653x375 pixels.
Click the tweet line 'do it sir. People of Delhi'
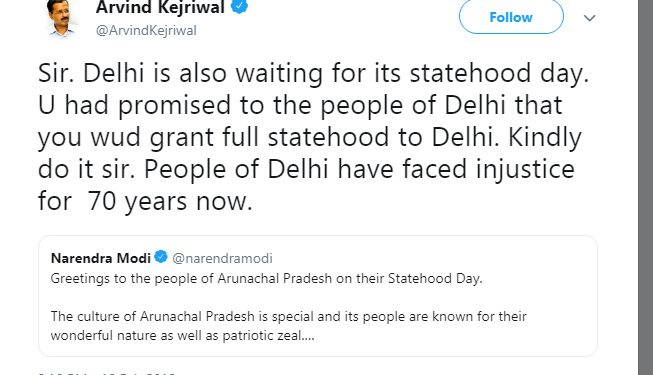[307, 170]
